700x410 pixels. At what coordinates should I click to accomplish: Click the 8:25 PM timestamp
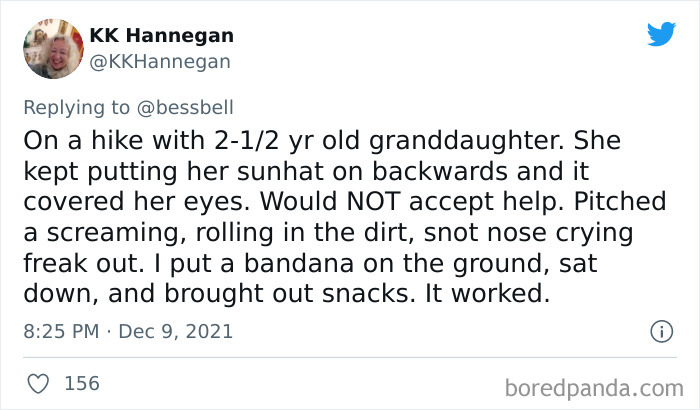coord(62,331)
